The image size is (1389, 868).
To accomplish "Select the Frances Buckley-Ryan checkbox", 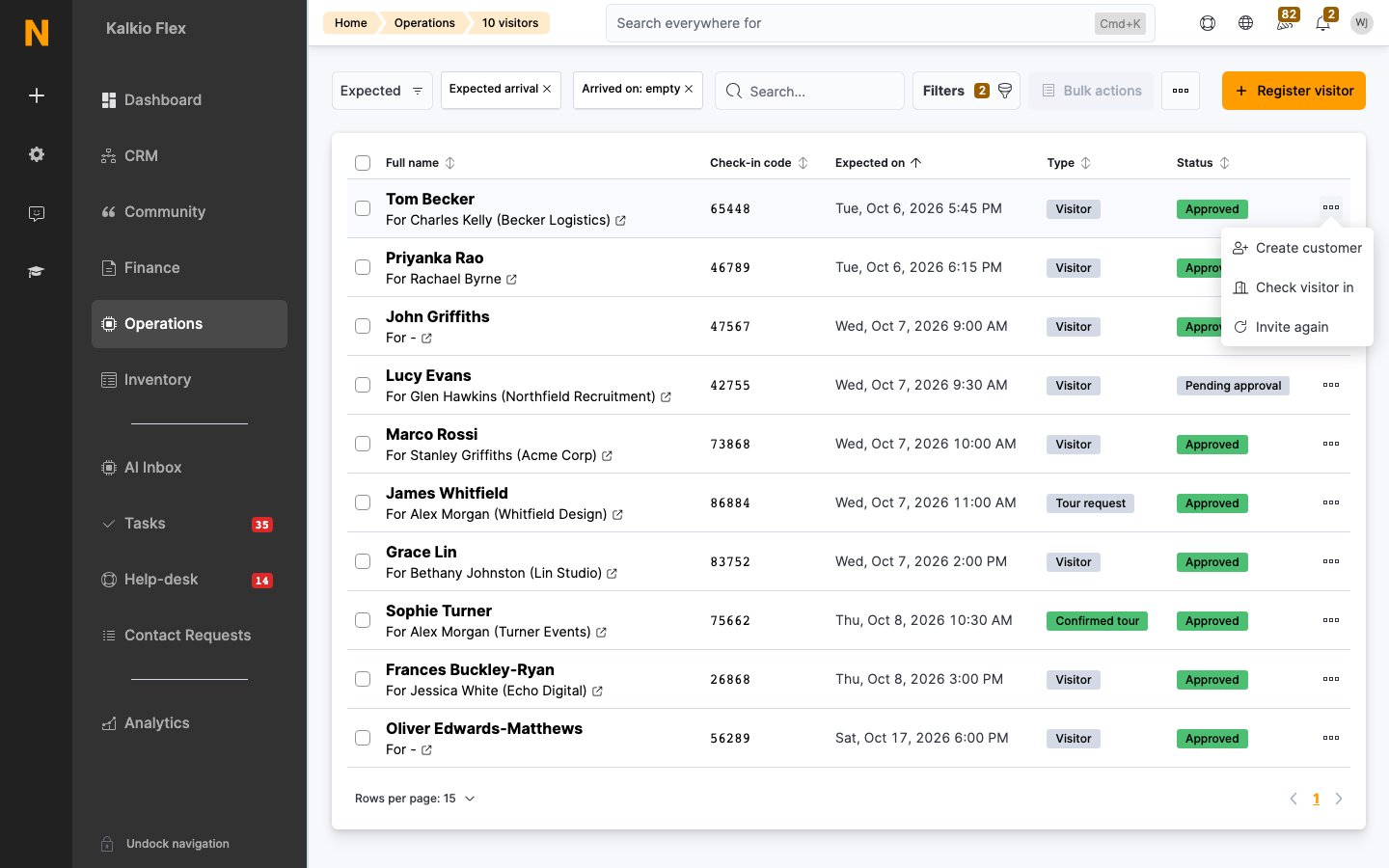I will pyautogui.click(x=363, y=679).
